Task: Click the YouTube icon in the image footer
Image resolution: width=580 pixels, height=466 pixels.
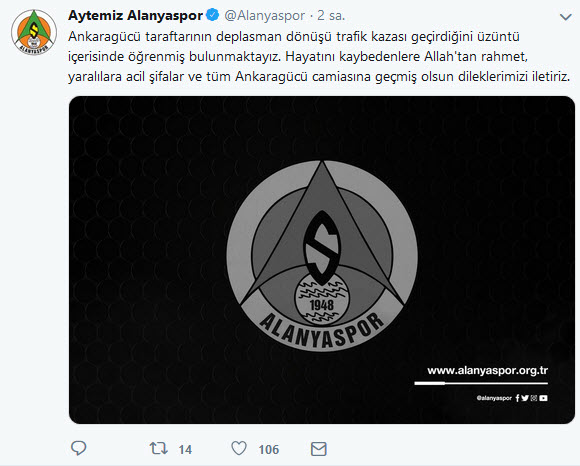Action: coord(543,398)
